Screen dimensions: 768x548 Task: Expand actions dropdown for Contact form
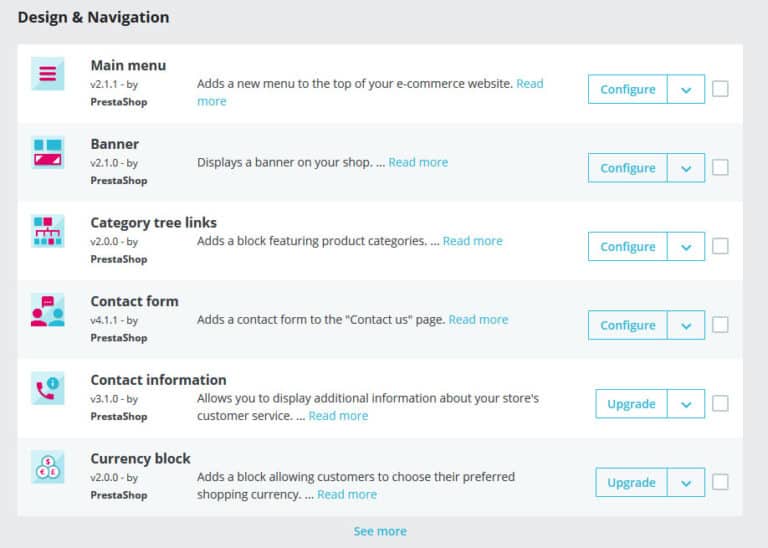686,325
